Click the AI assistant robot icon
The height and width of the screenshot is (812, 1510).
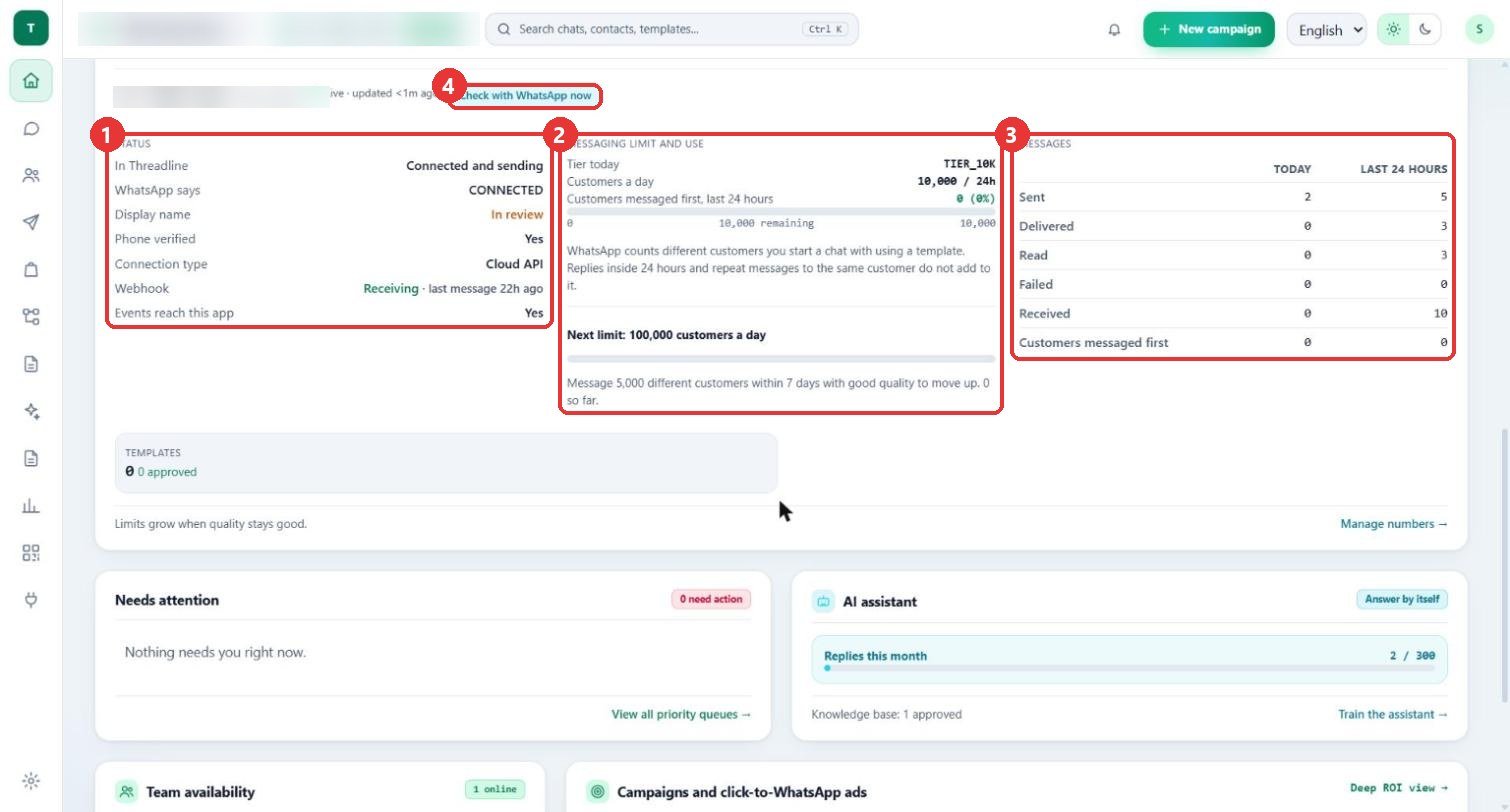tap(823, 601)
